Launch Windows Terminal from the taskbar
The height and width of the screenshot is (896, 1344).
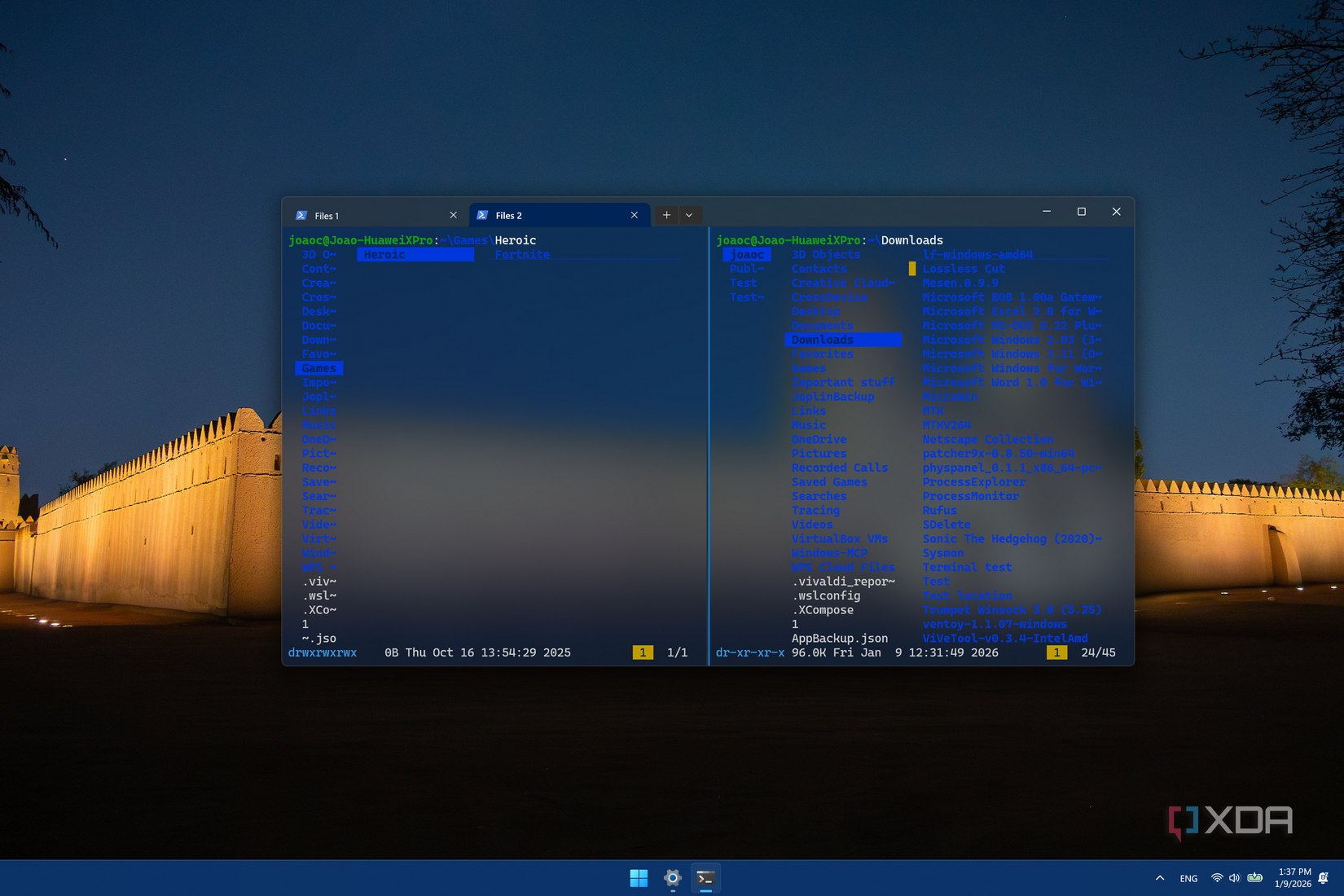[705, 878]
